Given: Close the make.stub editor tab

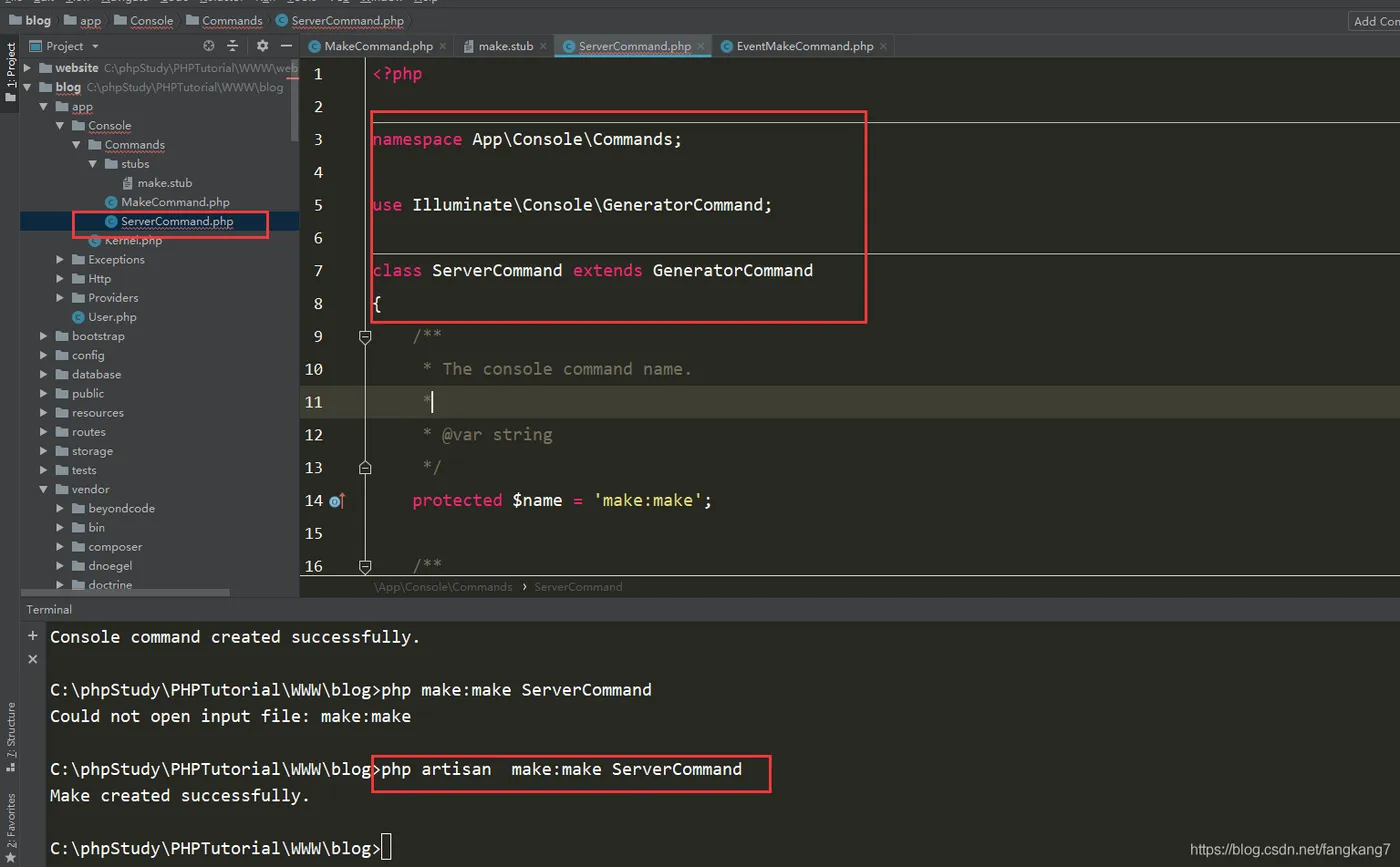Looking at the screenshot, I should pyautogui.click(x=543, y=46).
